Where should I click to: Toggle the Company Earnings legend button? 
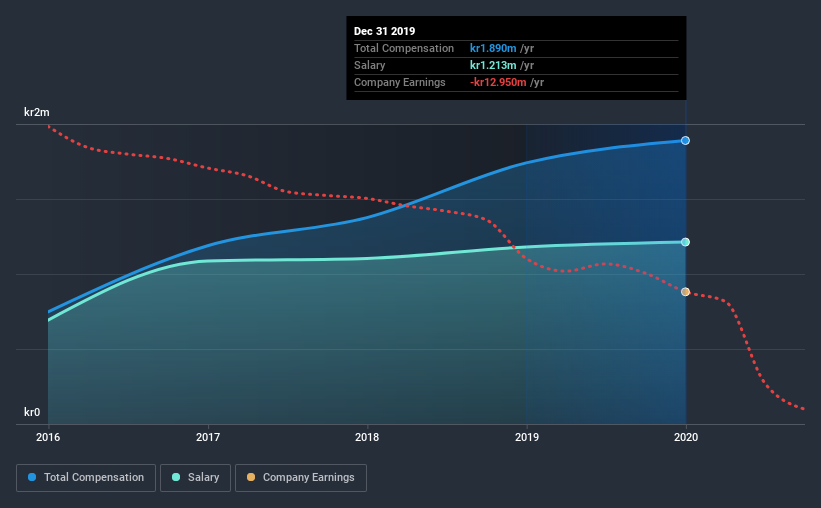coord(301,478)
